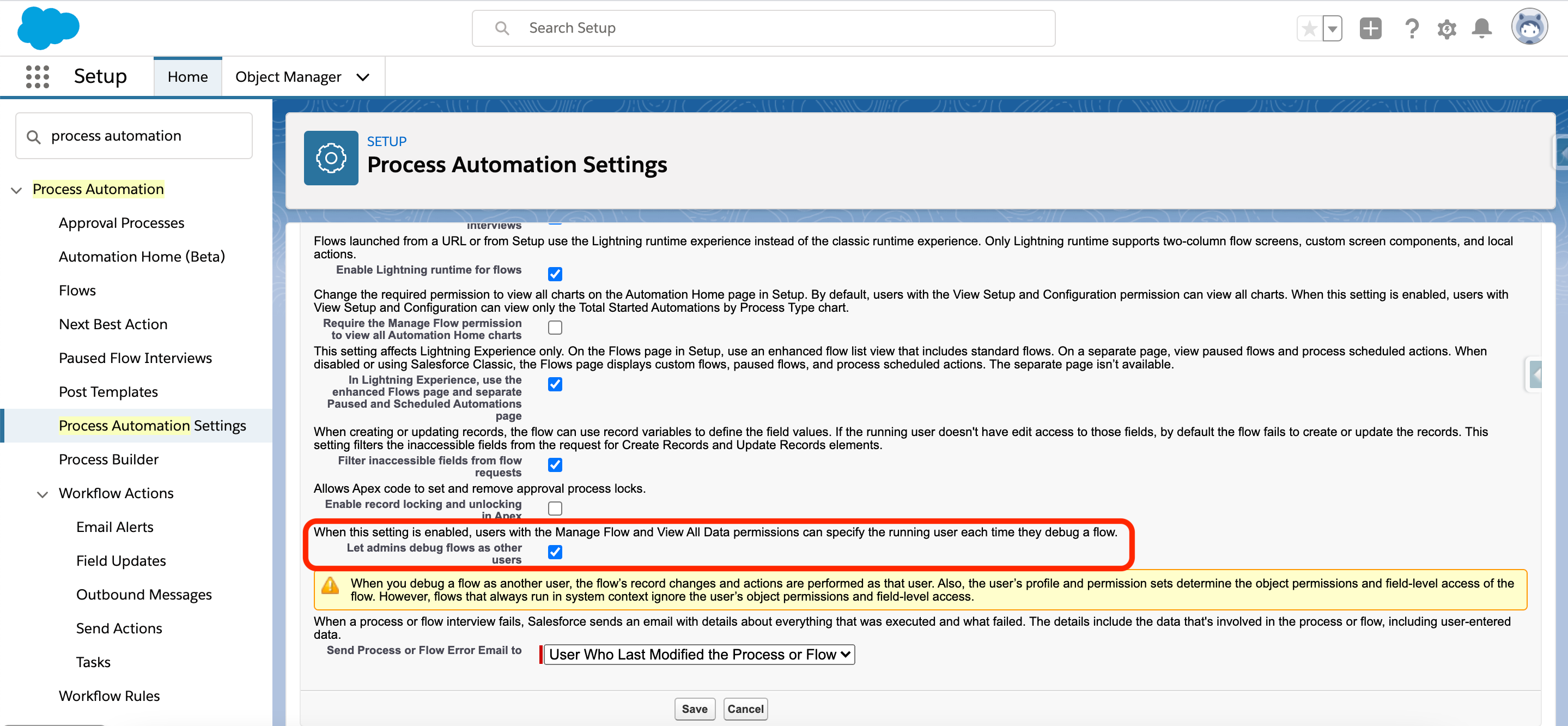Toggle Enable Lightning runtime for flows checkbox
The image size is (1568, 726).
(555, 274)
